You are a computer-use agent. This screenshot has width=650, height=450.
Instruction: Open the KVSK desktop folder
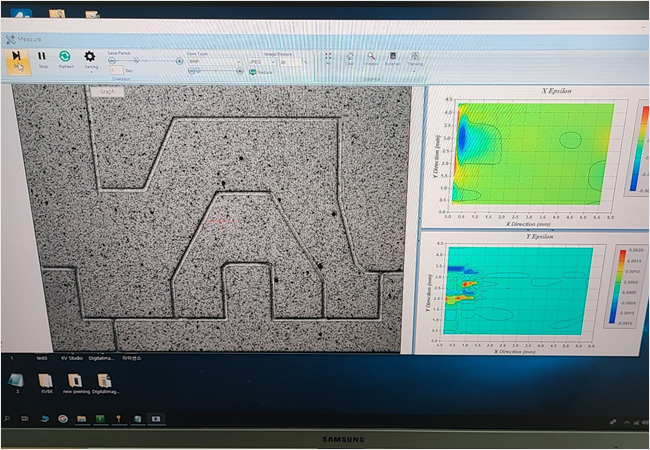coord(46,382)
